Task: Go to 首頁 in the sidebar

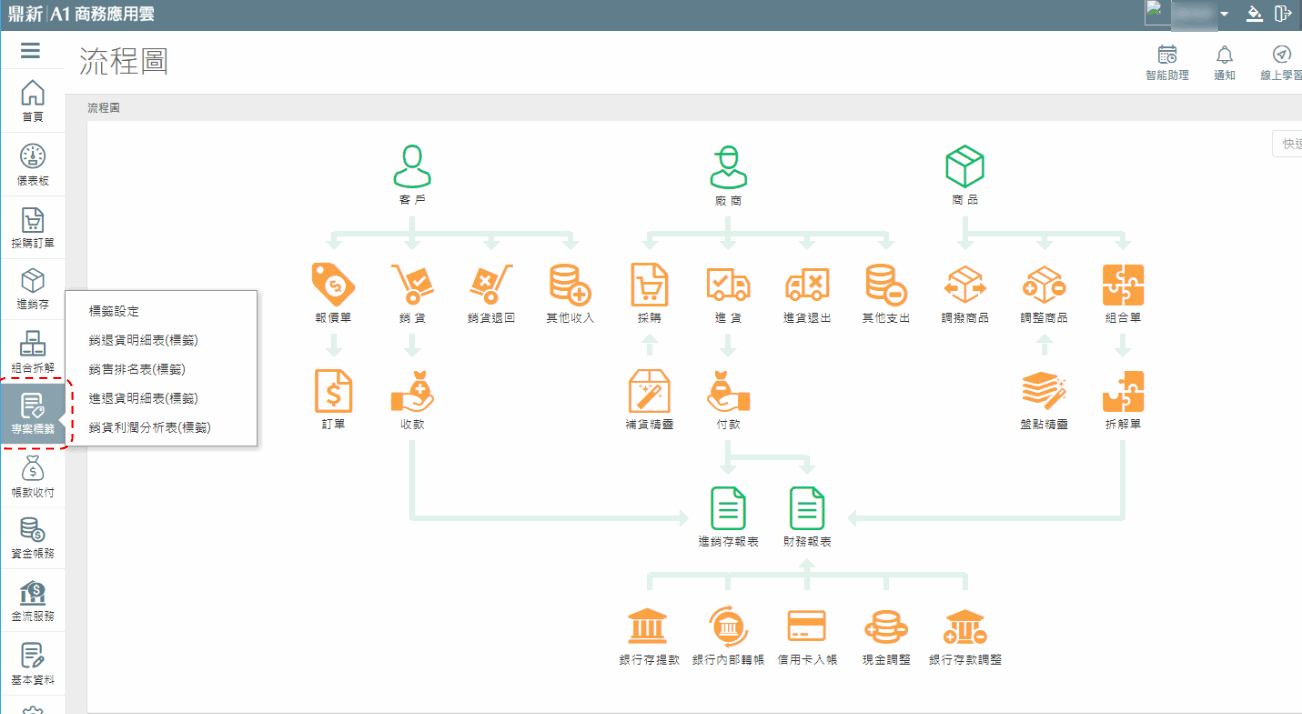Action: (33, 101)
